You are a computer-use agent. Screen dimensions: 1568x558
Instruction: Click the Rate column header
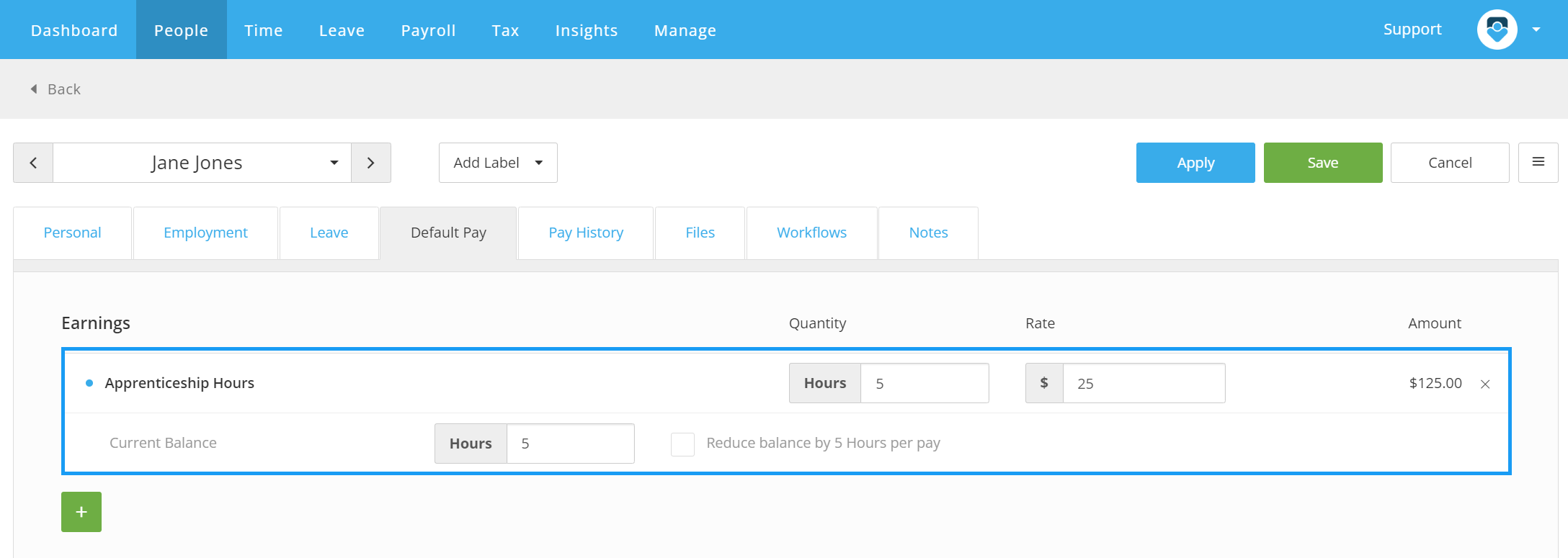pos(1040,323)
